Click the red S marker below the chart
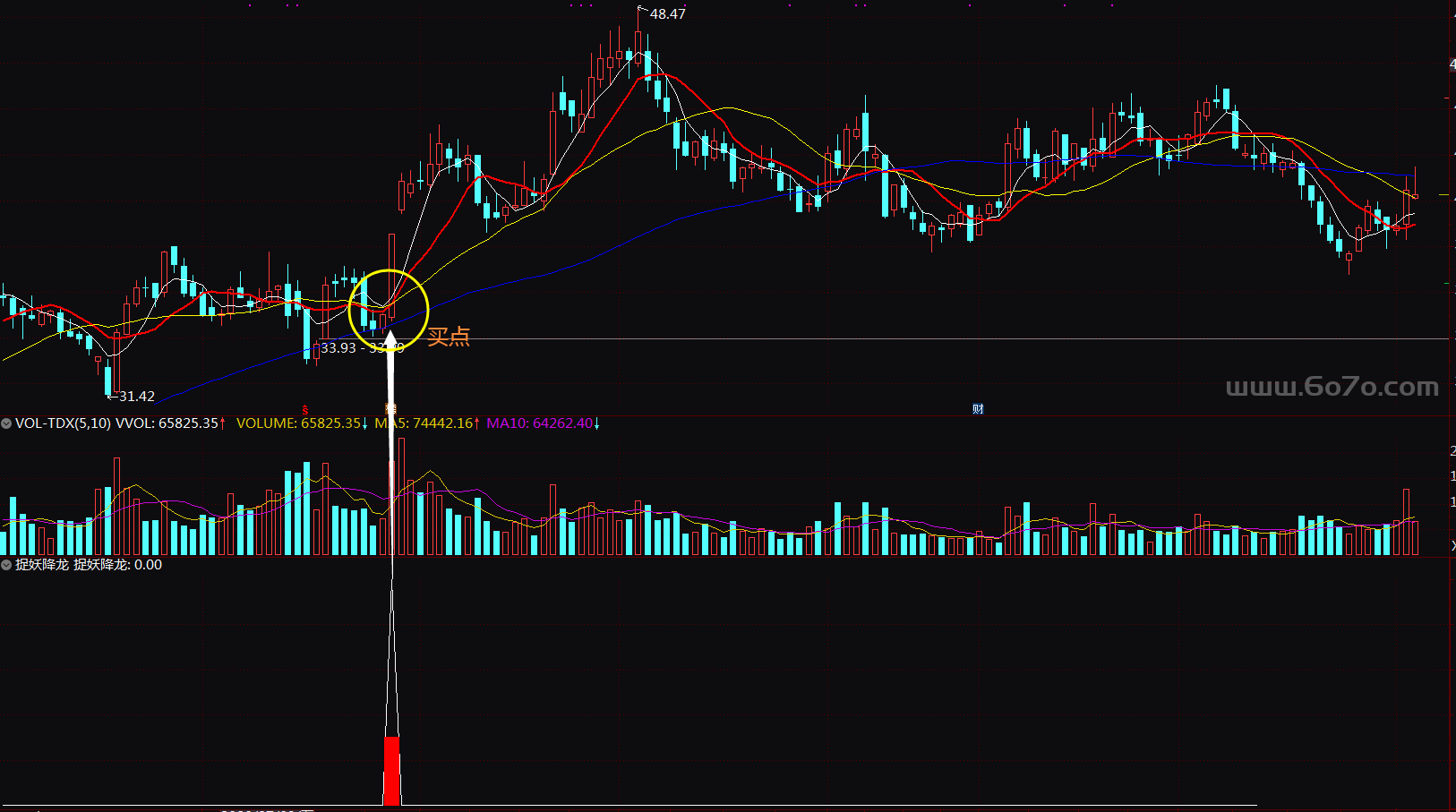The height and width of the screenshot is (812, 1456). (305, 410)
